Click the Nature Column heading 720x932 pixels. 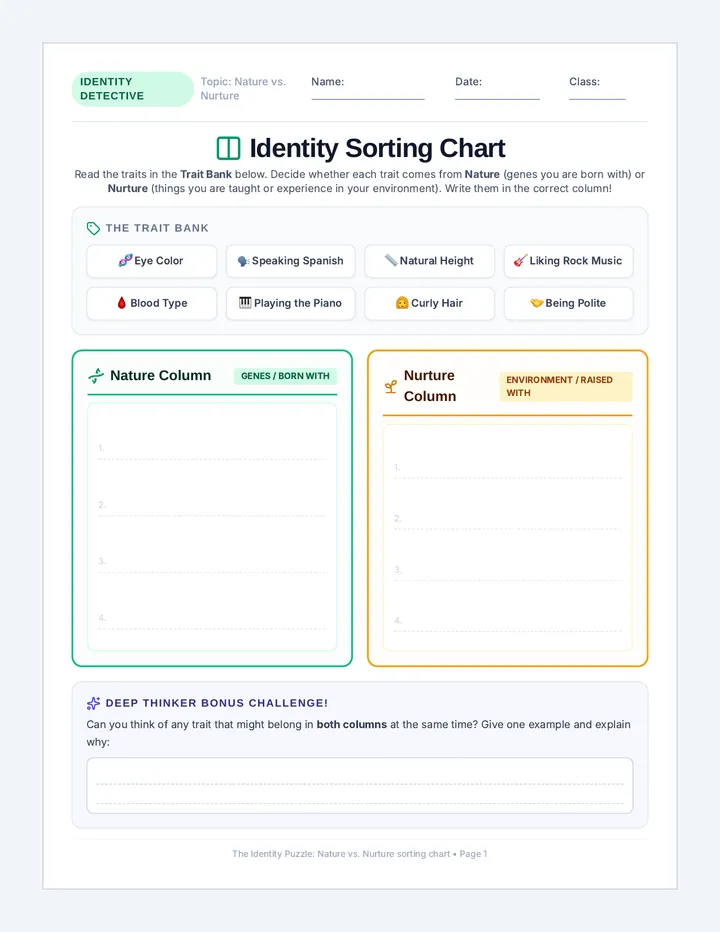pyautogui.click(x=161, y=376)
